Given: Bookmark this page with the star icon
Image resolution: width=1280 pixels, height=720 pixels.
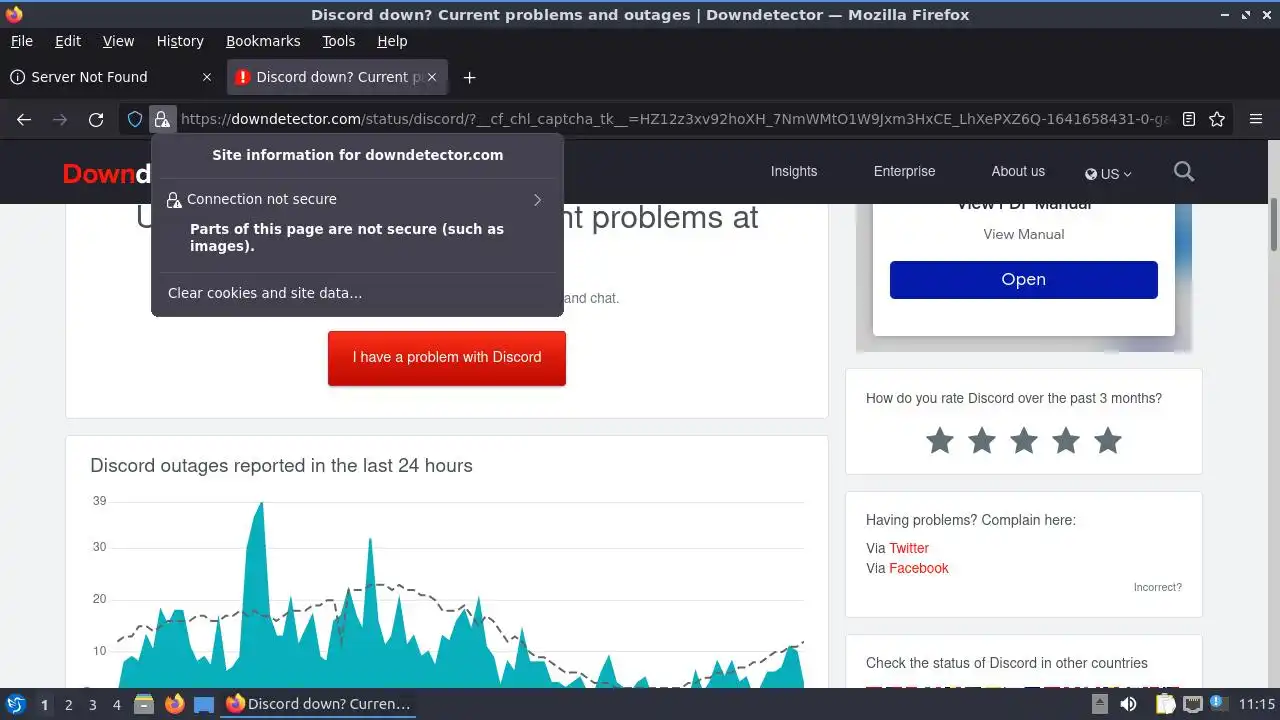Looking at the screenshot, I should pyautogui.click(x=1217, y=119).
